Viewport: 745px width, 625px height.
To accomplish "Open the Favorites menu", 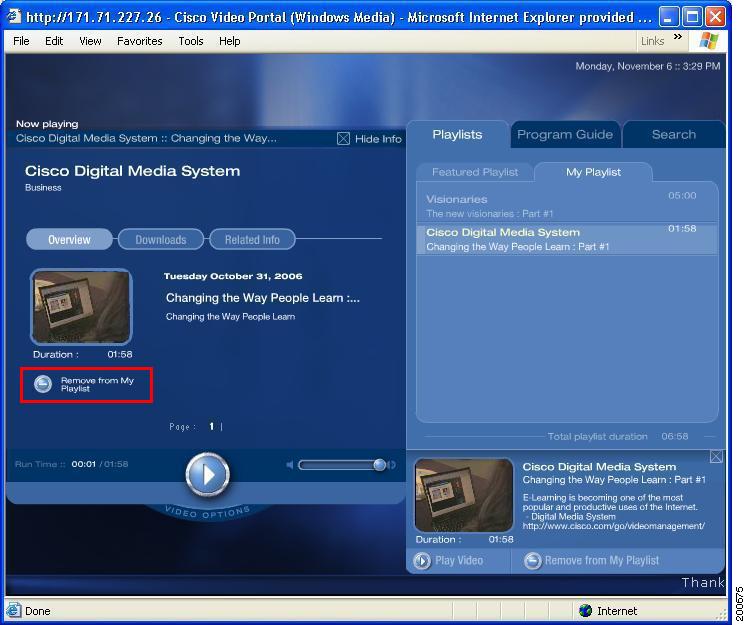I will tap(140, 41).
